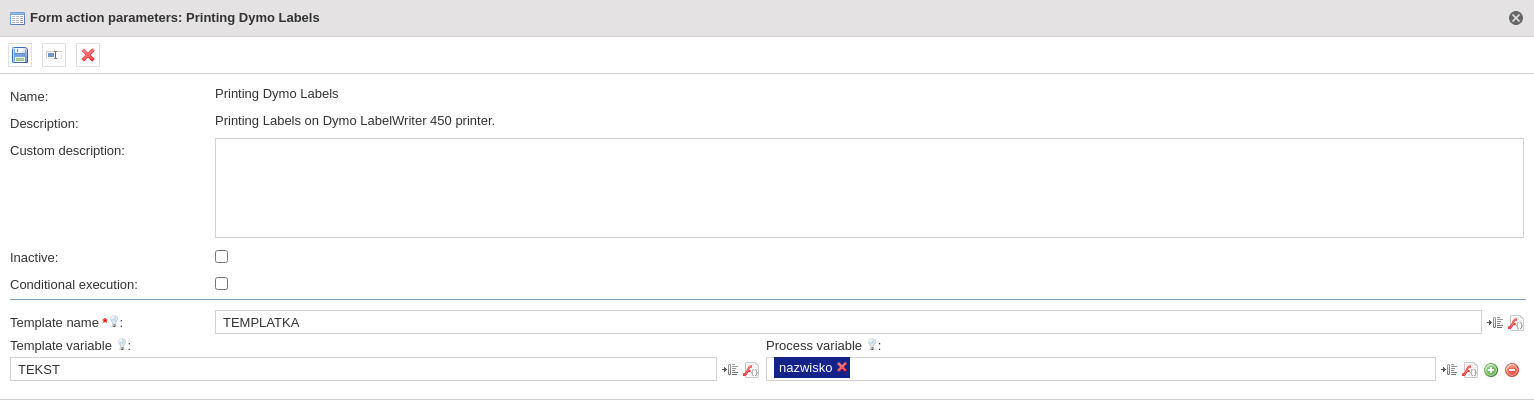Click the TEKST template variable field
Image resolution: width=1534 pixels, height=400 pixels.
[363, 369]
